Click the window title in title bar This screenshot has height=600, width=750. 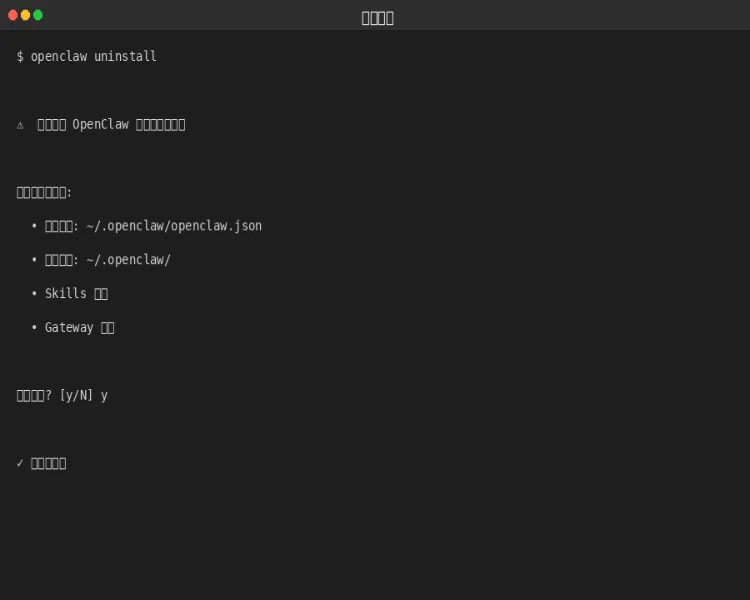pos(377,18)
